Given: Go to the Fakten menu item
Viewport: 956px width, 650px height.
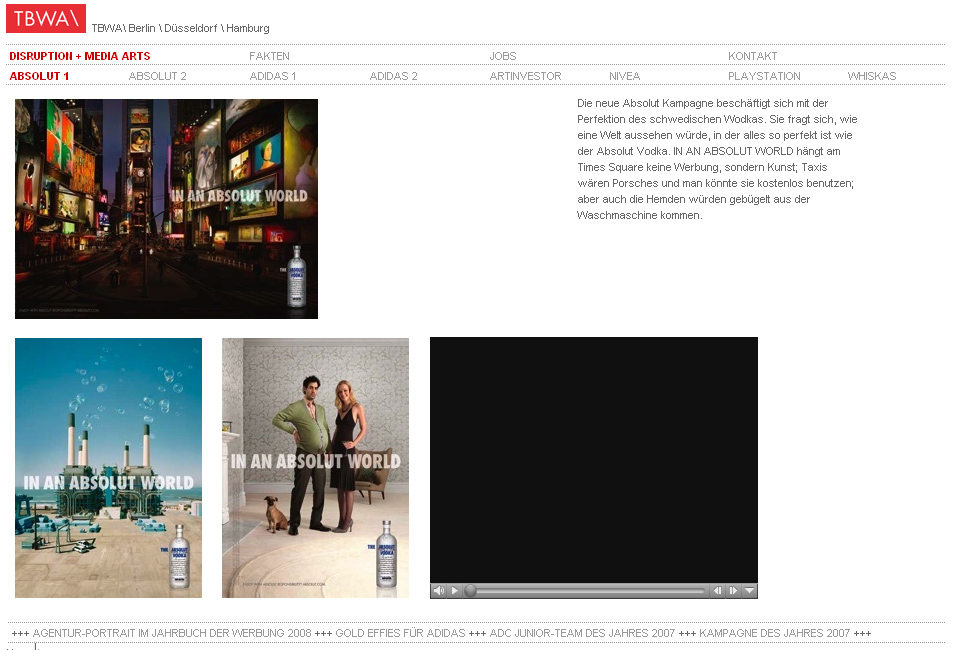Looking at the screenshot, I should point(269,56).
